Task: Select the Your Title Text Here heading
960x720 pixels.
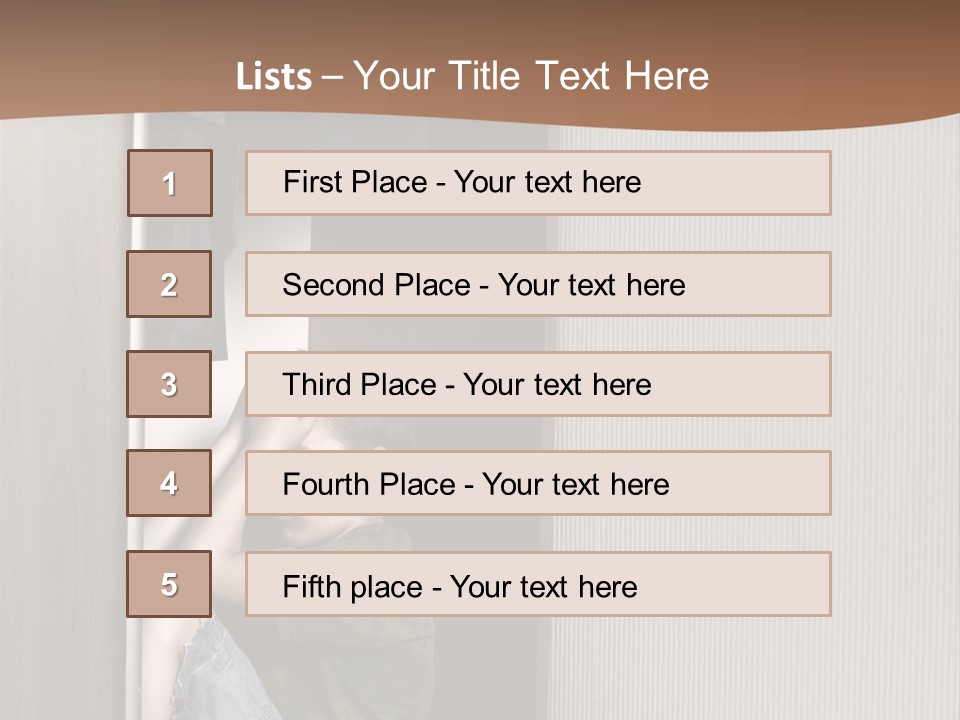Action: [x=531, y=76]
